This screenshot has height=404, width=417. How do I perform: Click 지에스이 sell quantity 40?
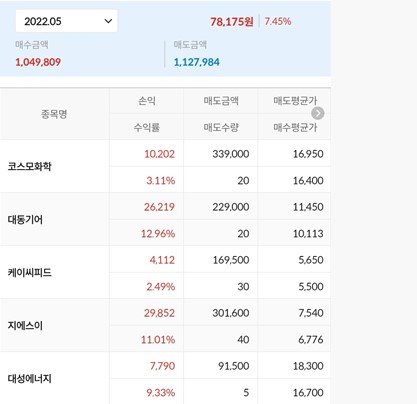(x=243, y=339)
